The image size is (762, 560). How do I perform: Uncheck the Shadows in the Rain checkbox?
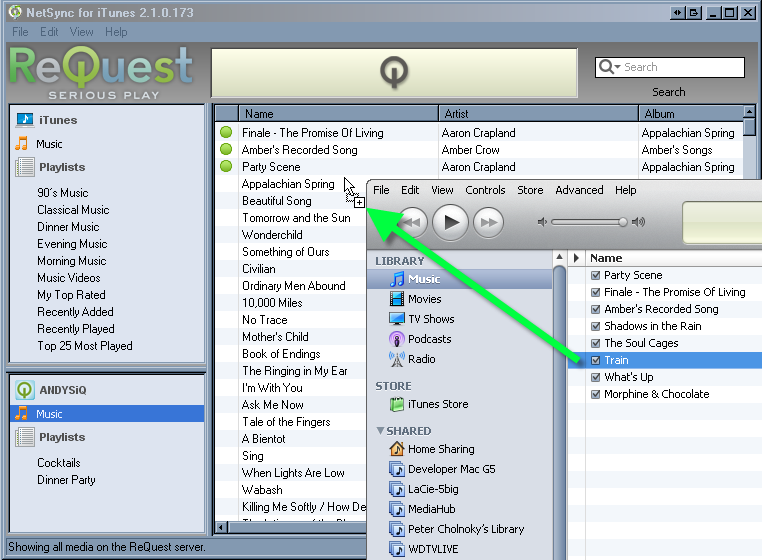tap(595, 326)
